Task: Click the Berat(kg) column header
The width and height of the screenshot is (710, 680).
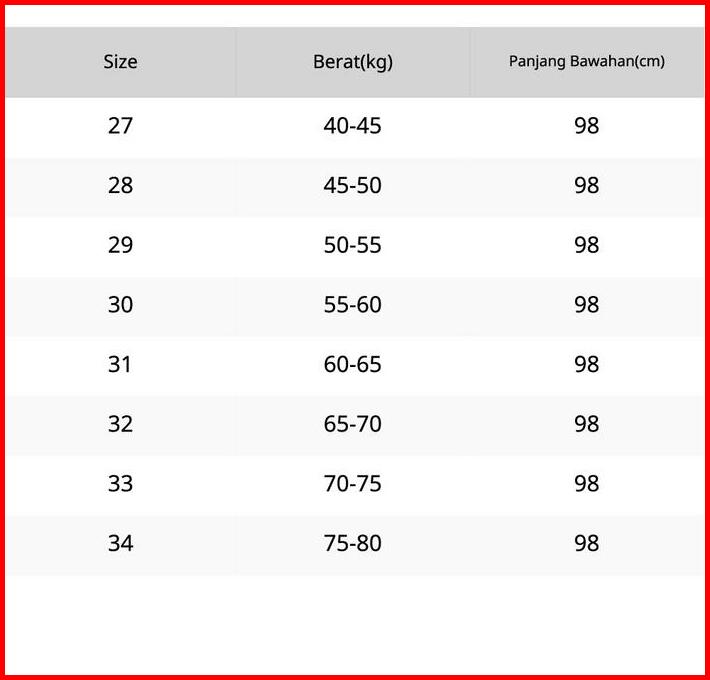Action: click(x=353, y=62)
